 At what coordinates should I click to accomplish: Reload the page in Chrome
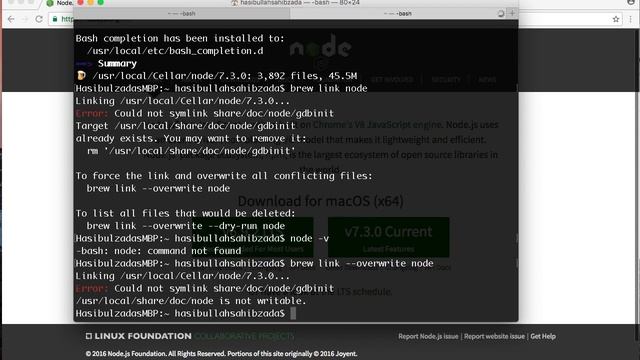point(39,19)
